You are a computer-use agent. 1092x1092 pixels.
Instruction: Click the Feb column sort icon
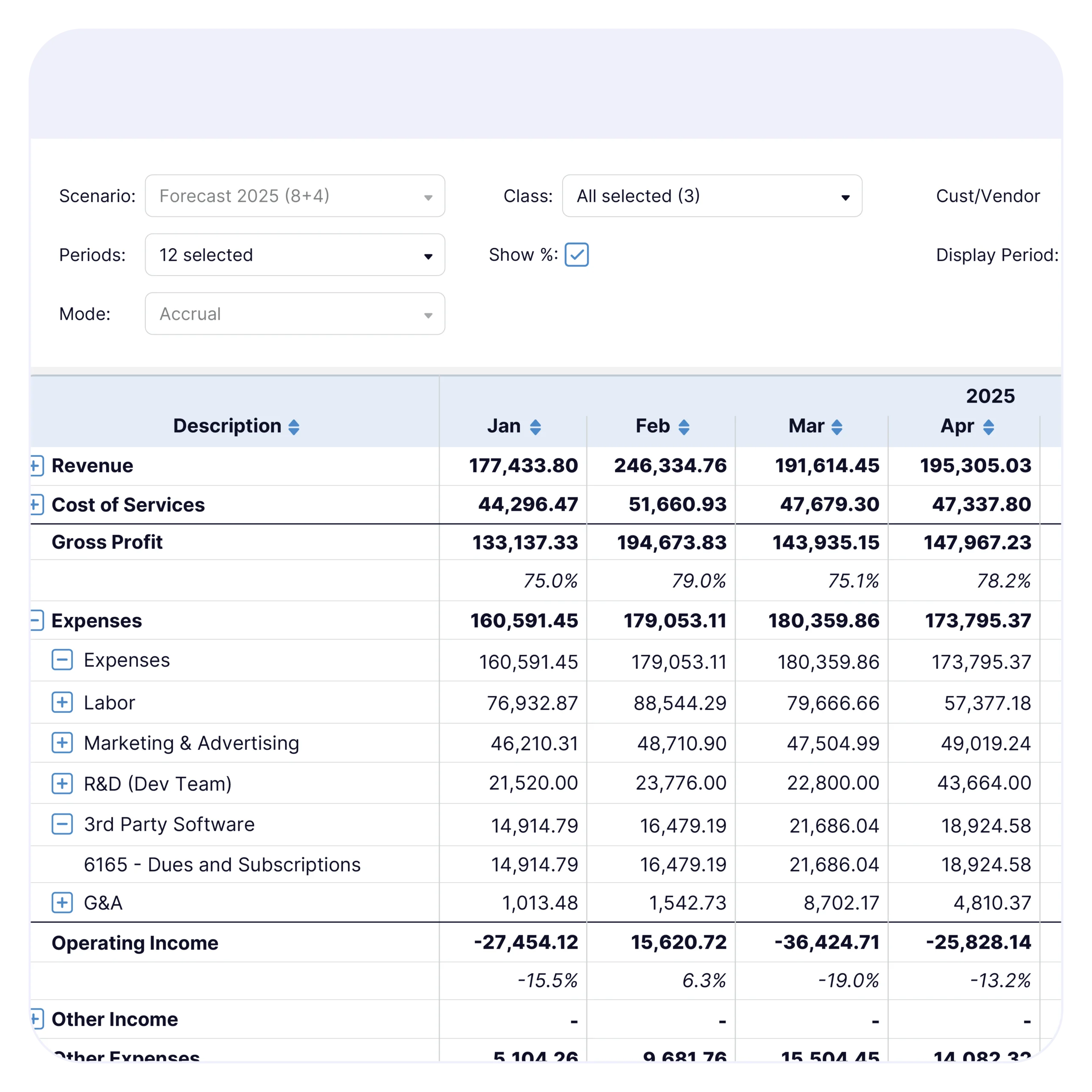(683, 427)
